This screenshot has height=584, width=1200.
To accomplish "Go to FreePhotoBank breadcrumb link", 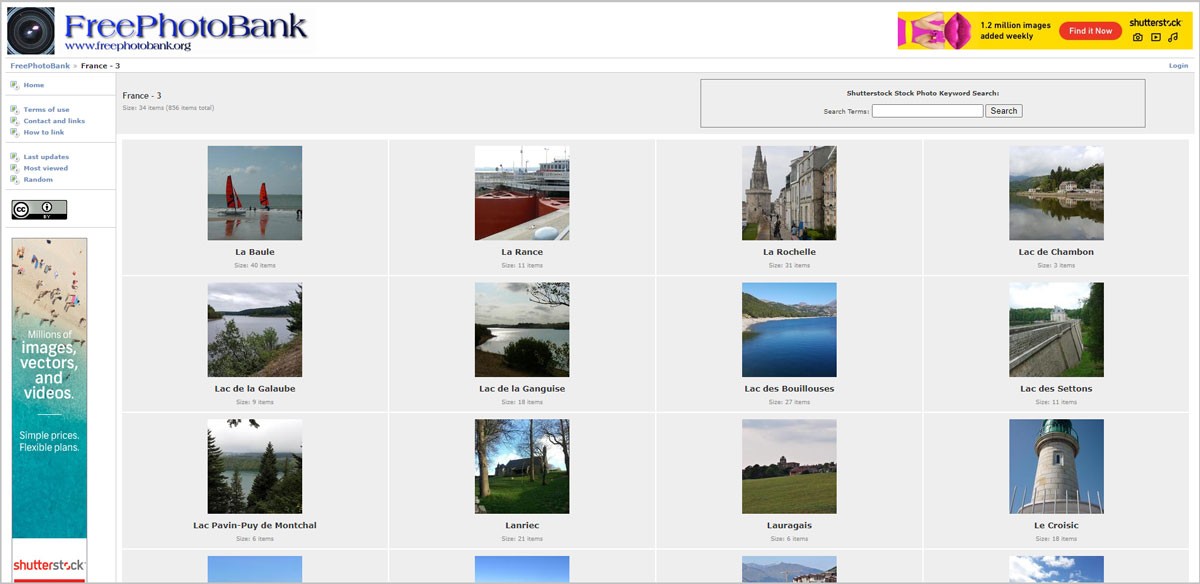I will [40, 66].
